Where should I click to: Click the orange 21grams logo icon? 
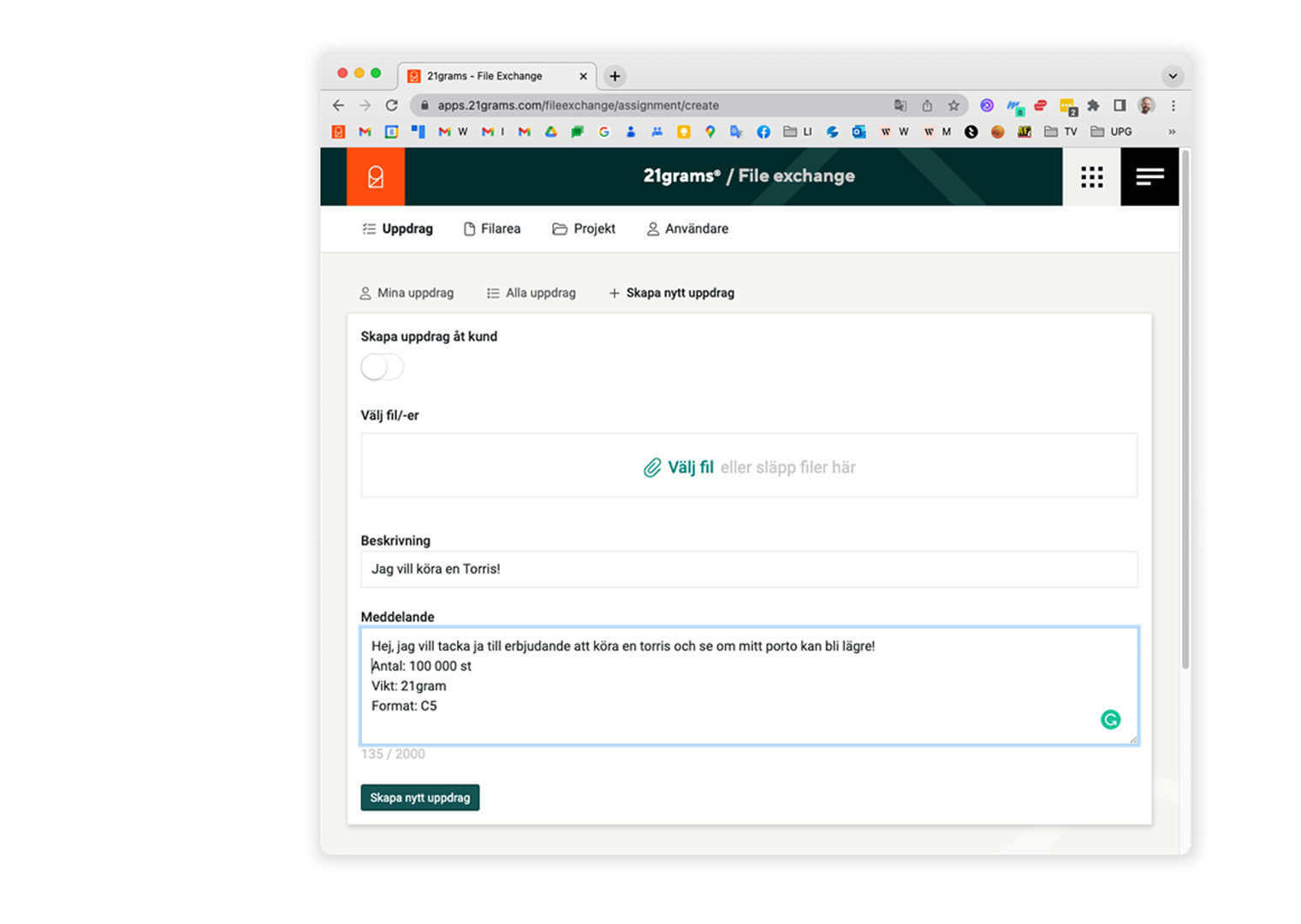pos(375,177)
